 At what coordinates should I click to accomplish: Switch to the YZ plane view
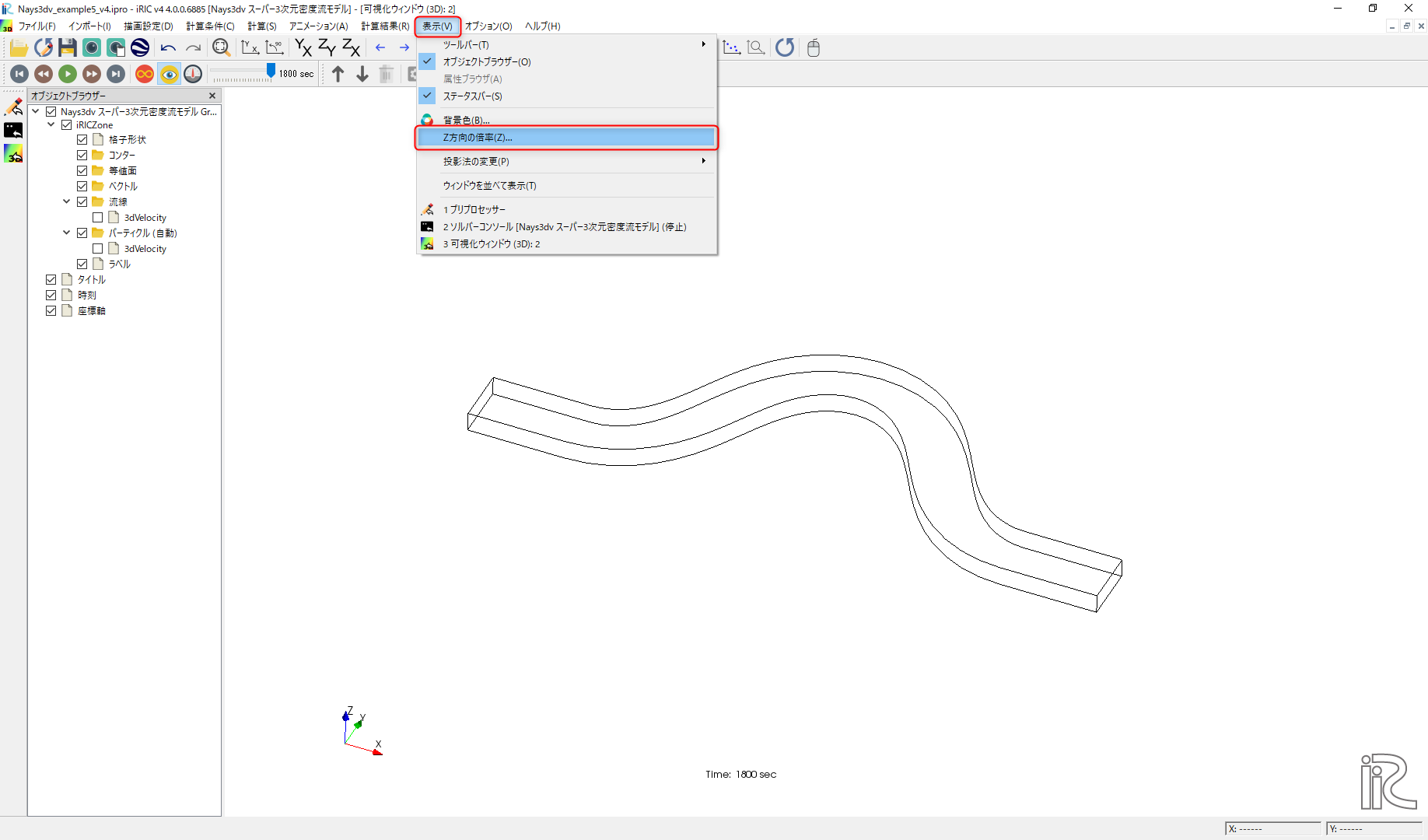[x=327, y=48]
